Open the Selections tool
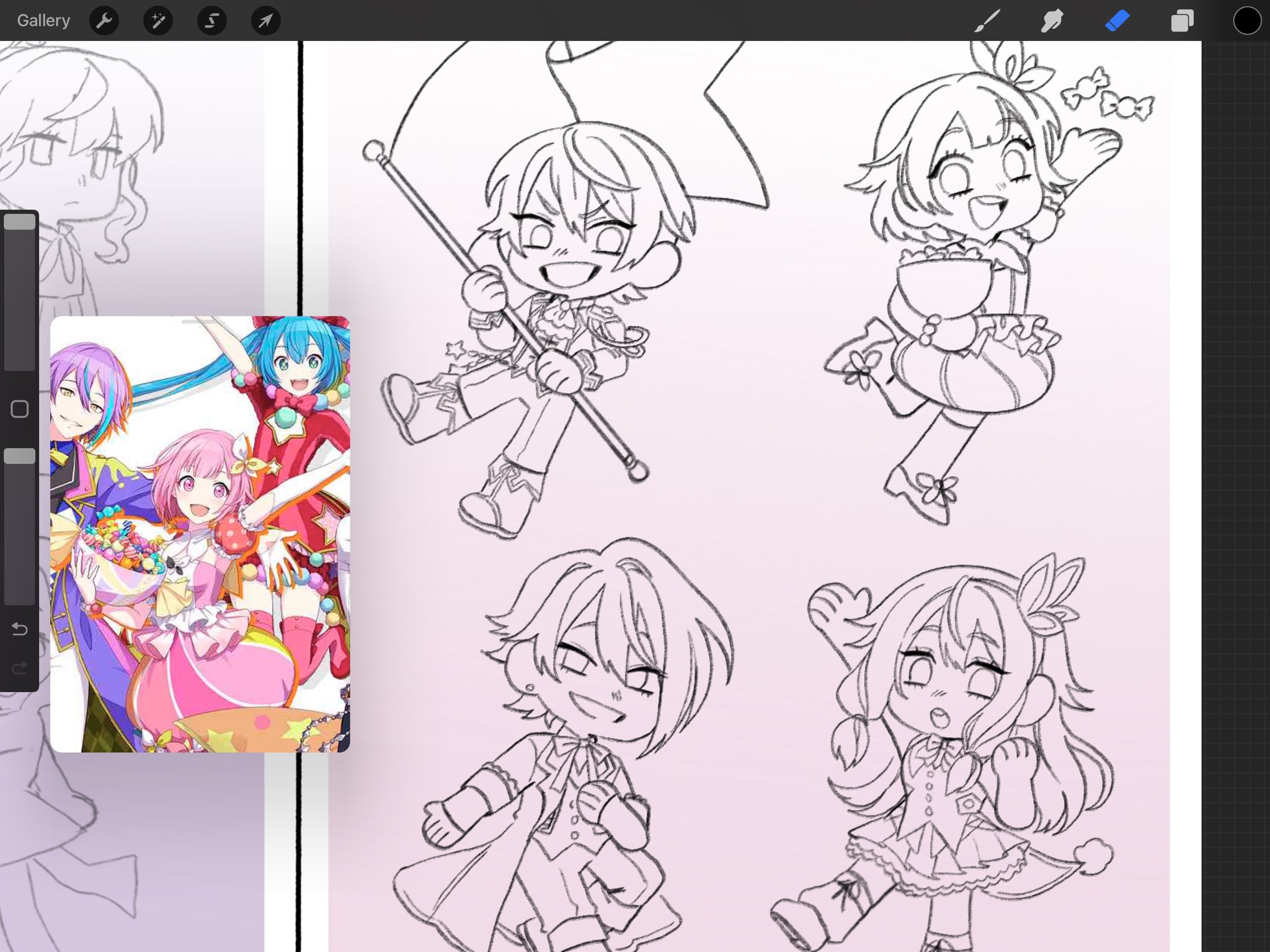 [211, 20]
